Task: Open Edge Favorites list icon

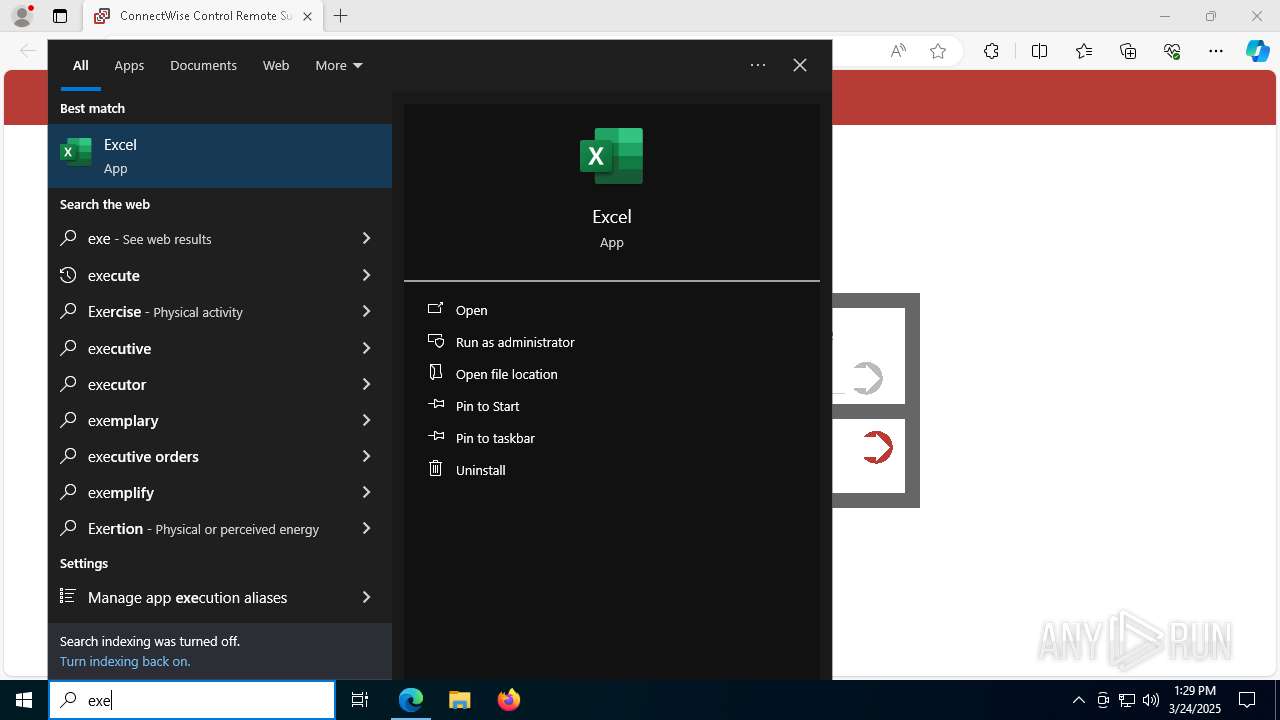Action: pyautogui.click(x=1084, y=51)
